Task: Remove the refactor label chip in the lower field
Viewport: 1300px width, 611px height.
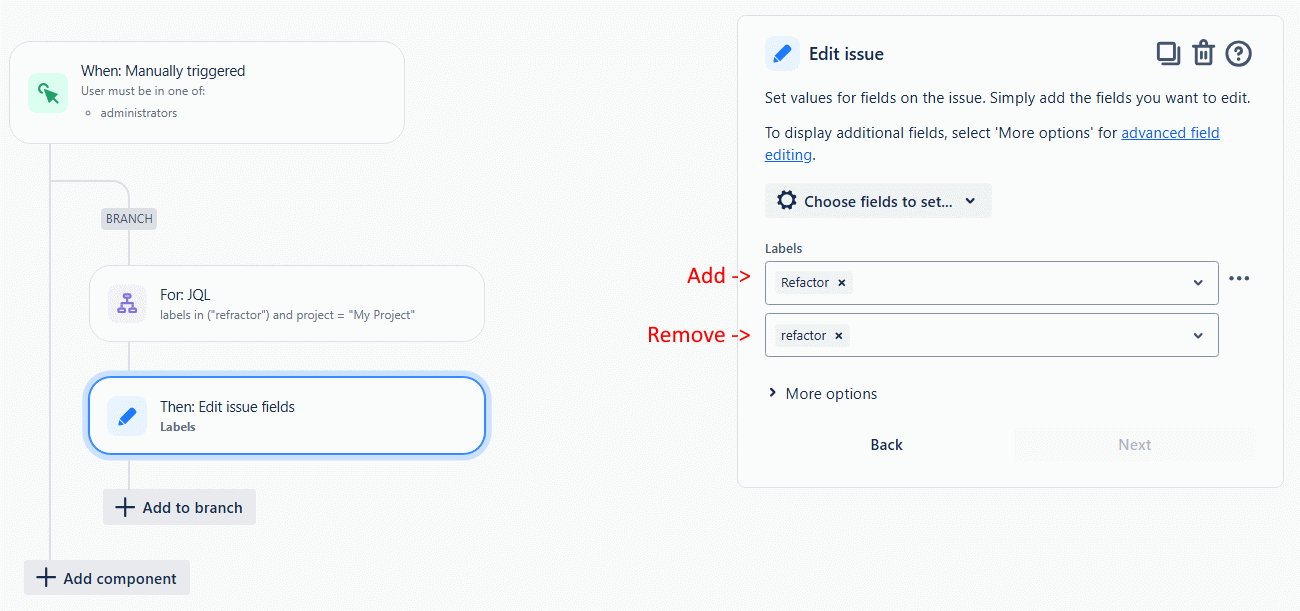Action: coord(838,335)
